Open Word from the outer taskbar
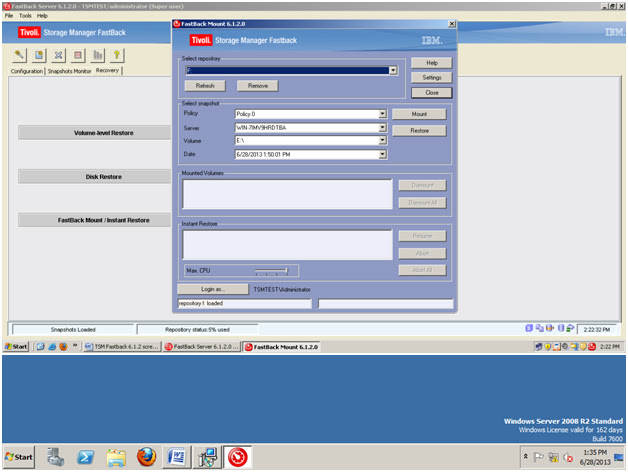This screenshot has width=628, height=472. point(177,457)
